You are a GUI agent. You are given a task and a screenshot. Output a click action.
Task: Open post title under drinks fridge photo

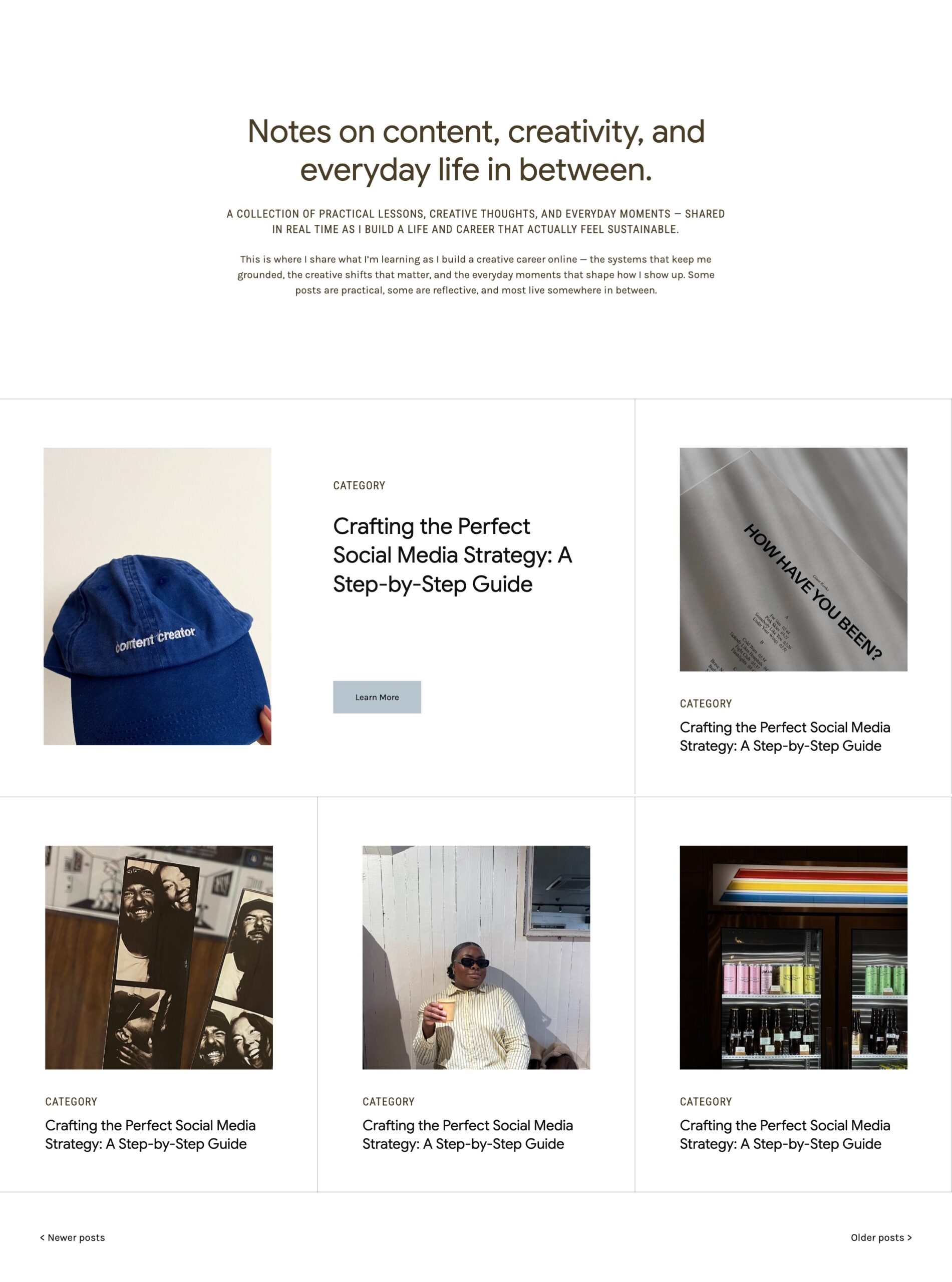click(785, 1134)
